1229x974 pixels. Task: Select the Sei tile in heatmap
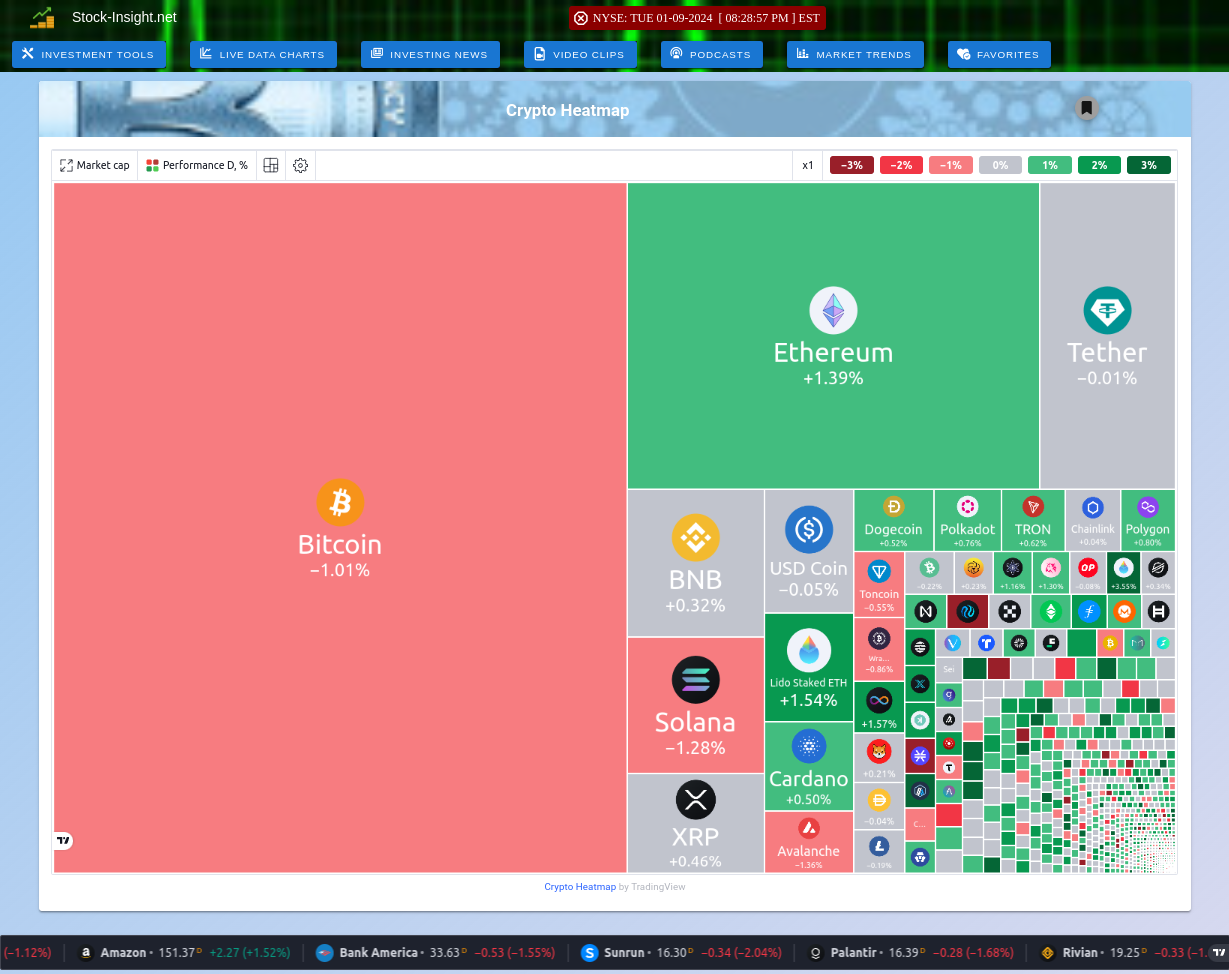(949, 669)
